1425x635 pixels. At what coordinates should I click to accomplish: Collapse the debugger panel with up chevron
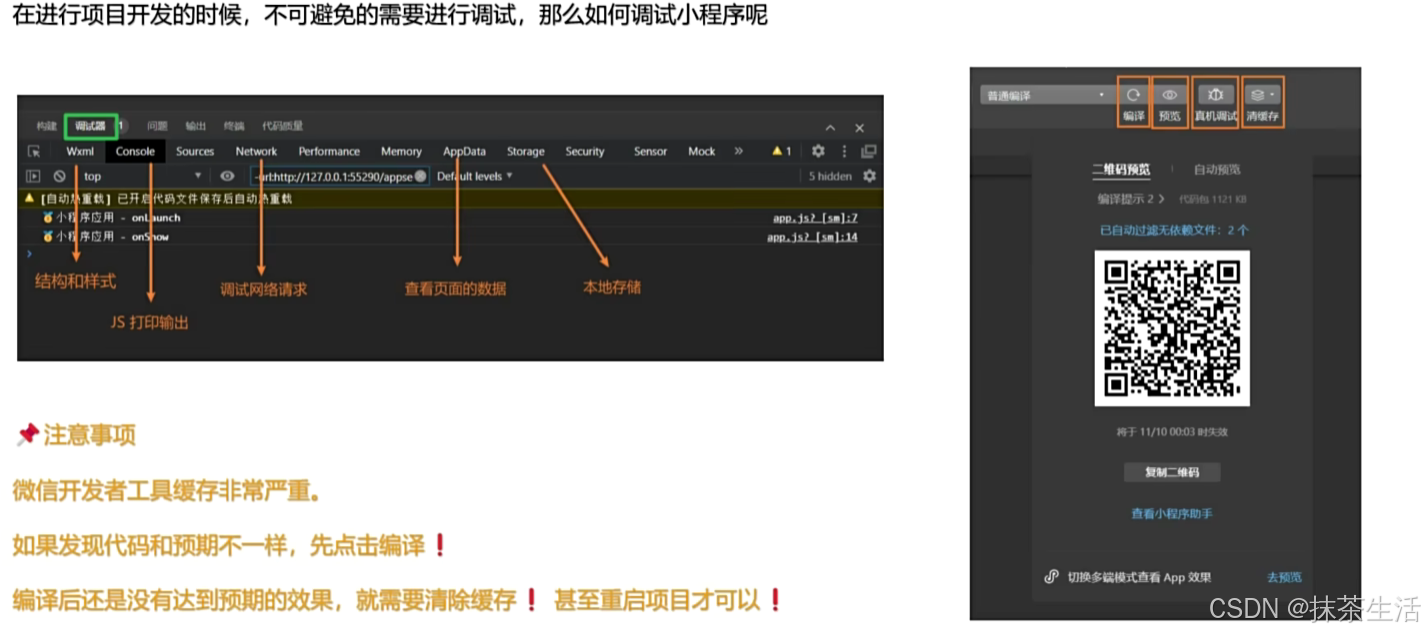tap(830, 128)
